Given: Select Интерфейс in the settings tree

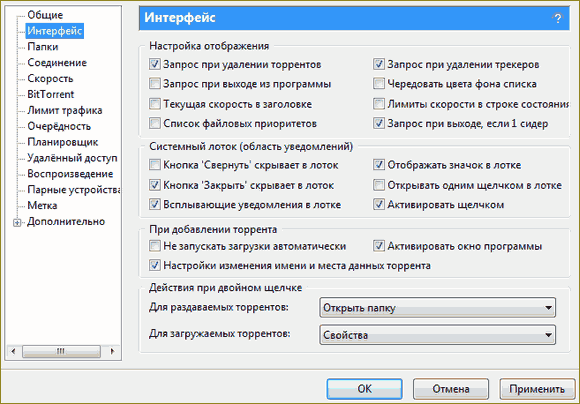Looking at the screenshot, I should 55,31.
